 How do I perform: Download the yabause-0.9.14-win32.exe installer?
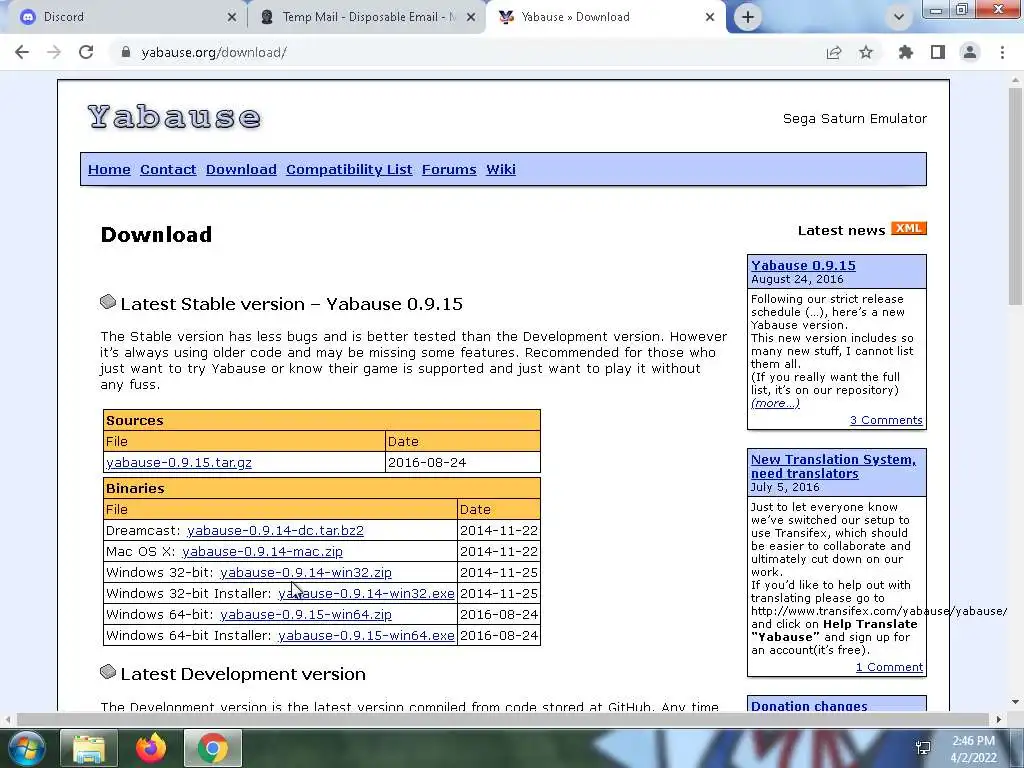[366, 593]
